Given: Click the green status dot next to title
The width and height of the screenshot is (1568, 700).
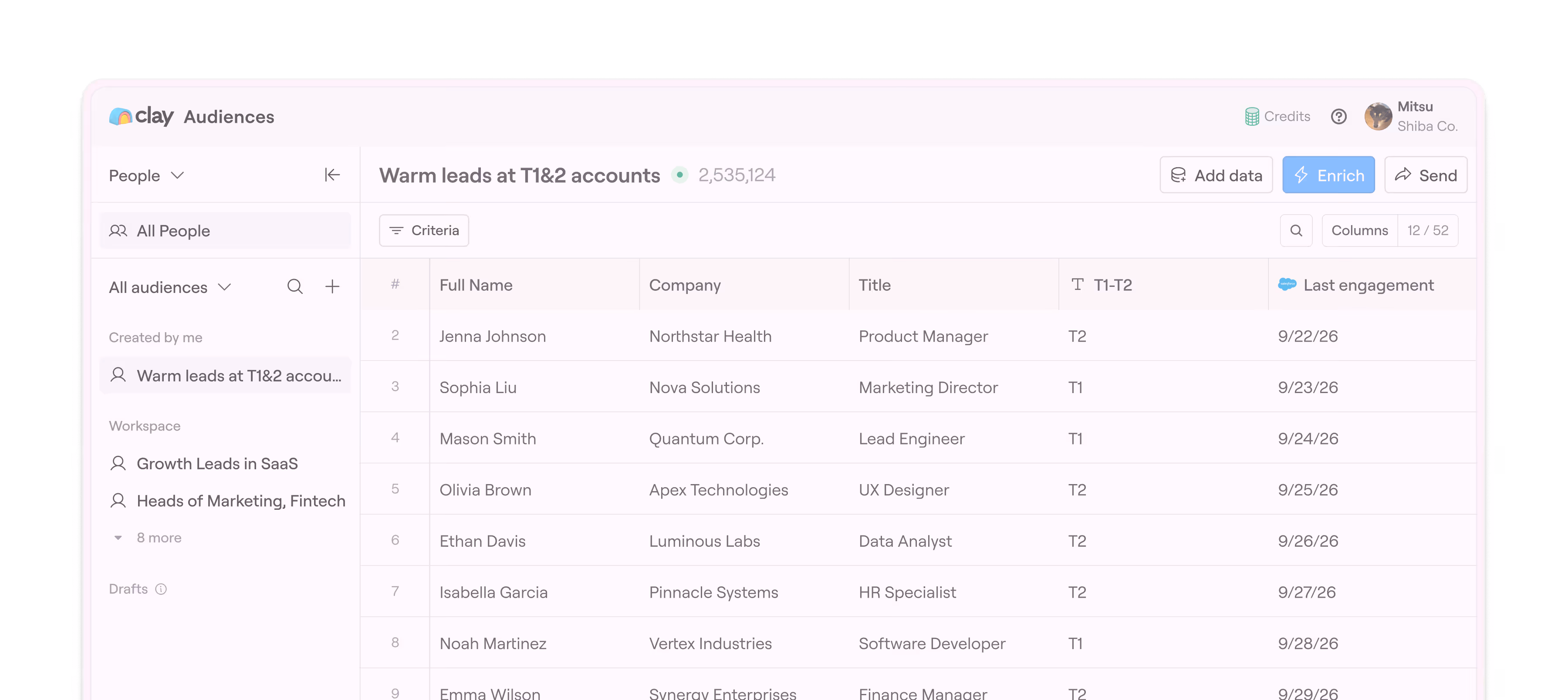Looking at the screenshot, I should [679, 175].
